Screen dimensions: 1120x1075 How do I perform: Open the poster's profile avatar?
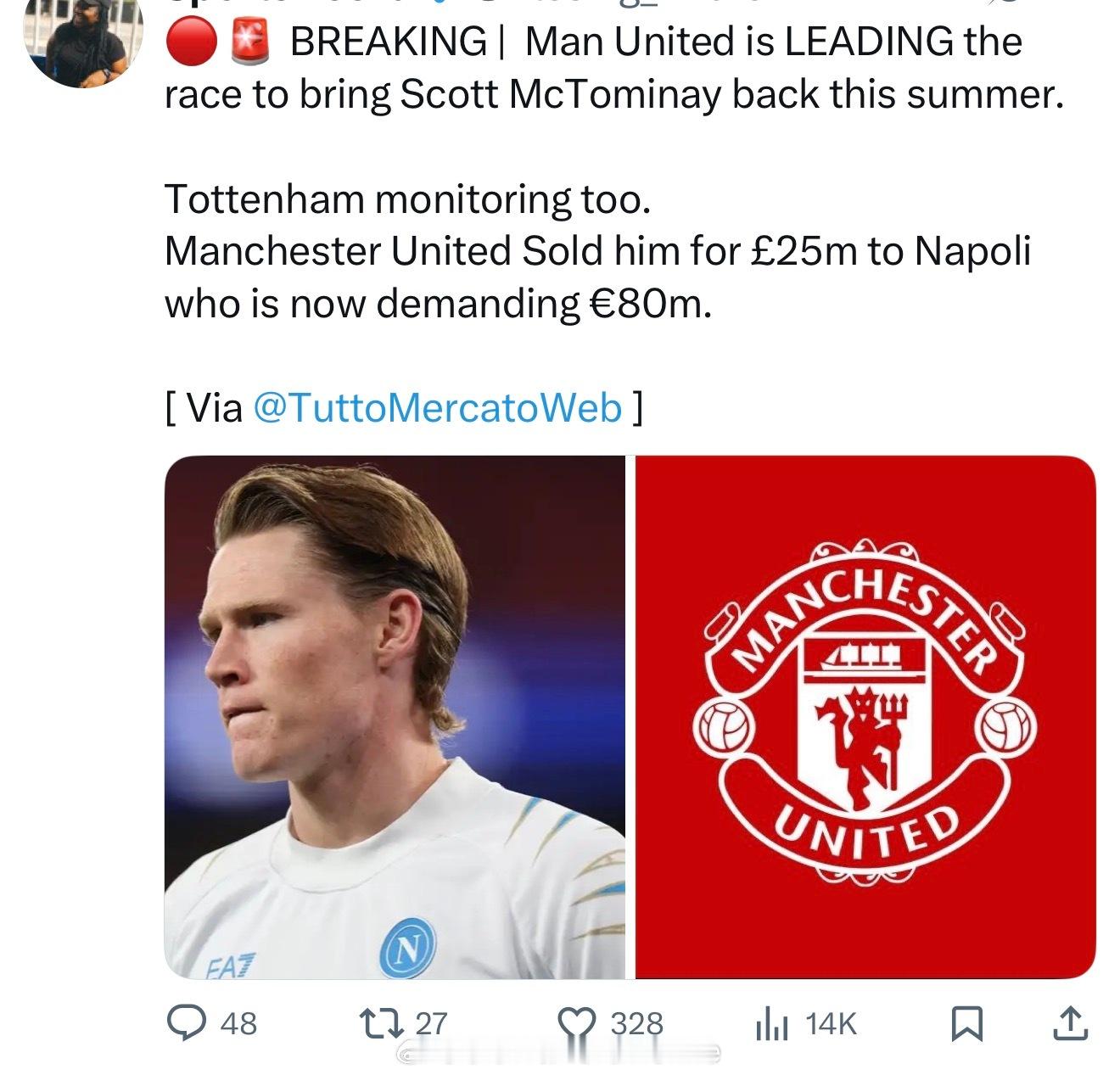83,42
